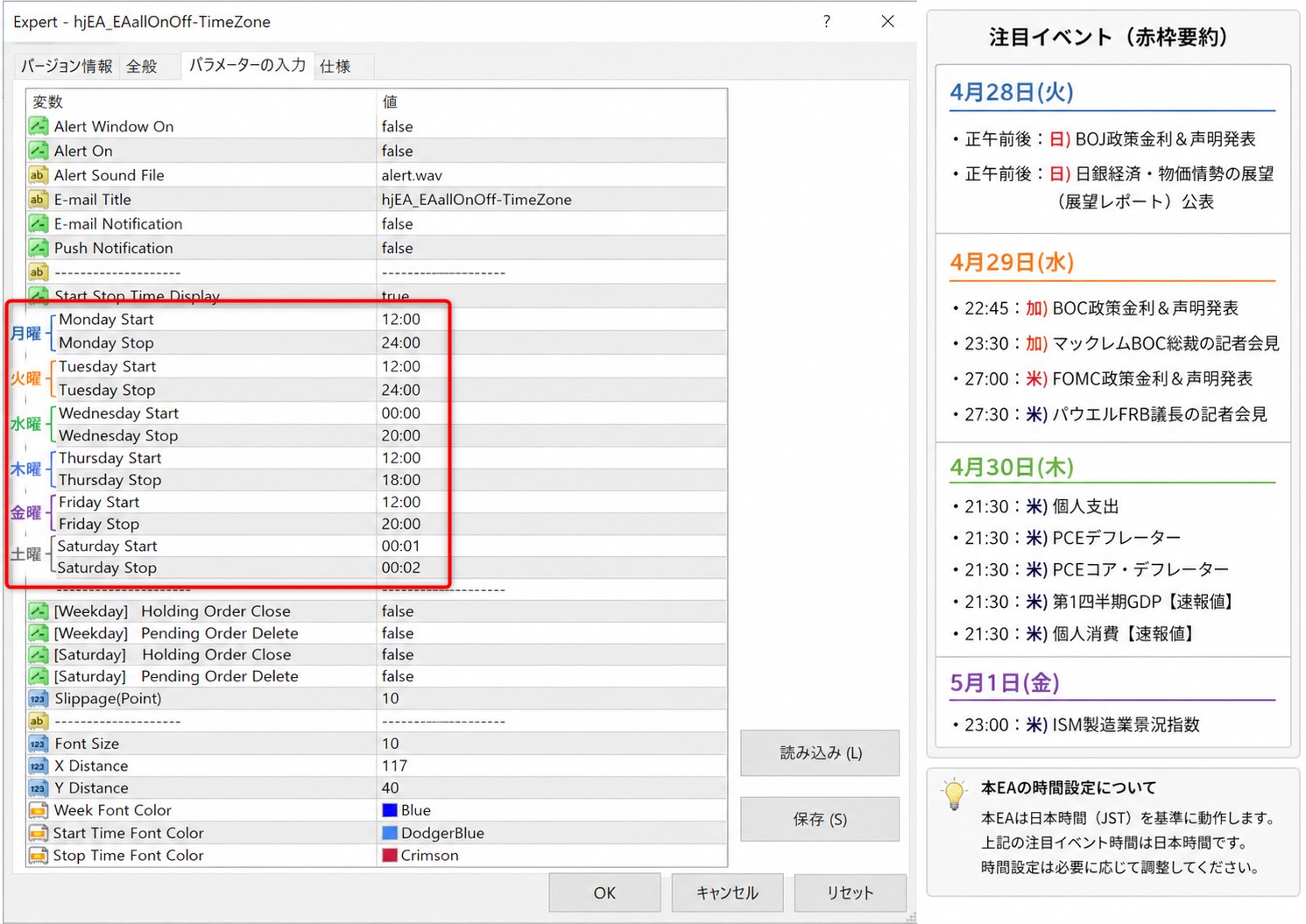The image size is (1306, 924).
Task: Click the help question mark icon
Action: (826, 22)
